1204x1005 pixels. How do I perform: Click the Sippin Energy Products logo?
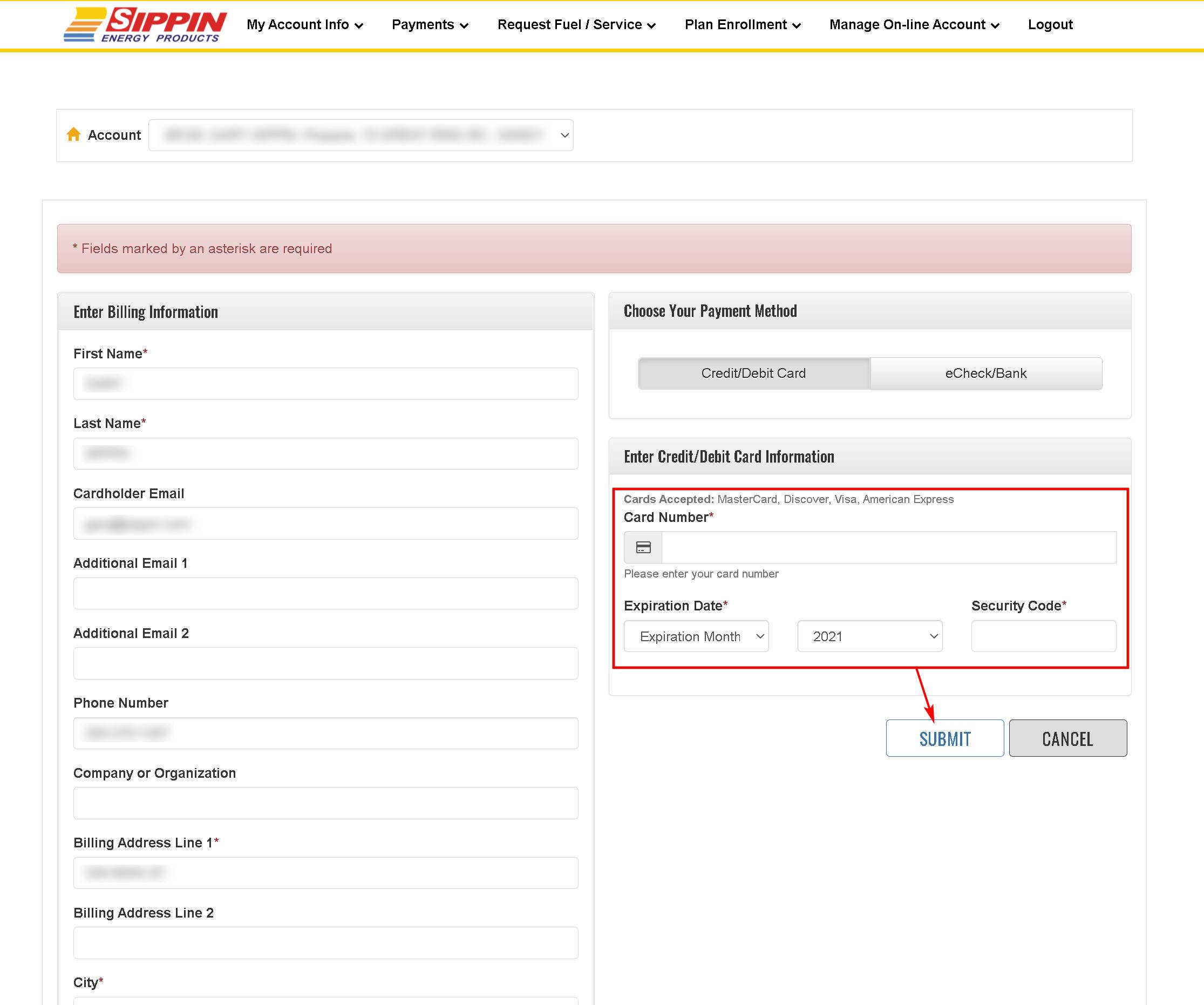146,25
